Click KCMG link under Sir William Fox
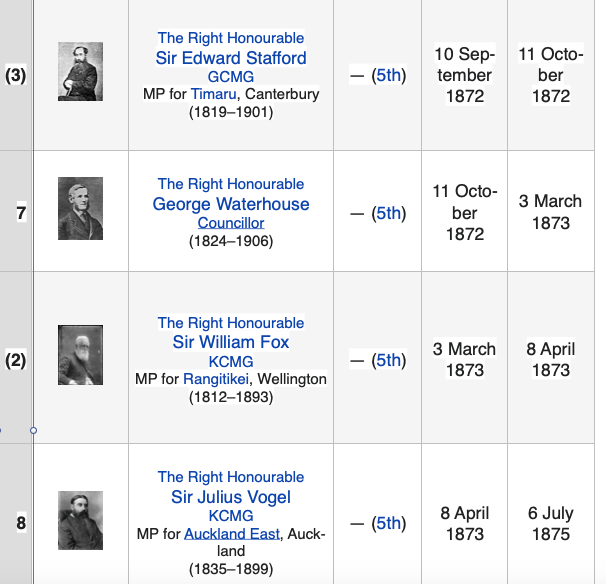Viewport: 606px width, 584px height. (x=231, y=362)
